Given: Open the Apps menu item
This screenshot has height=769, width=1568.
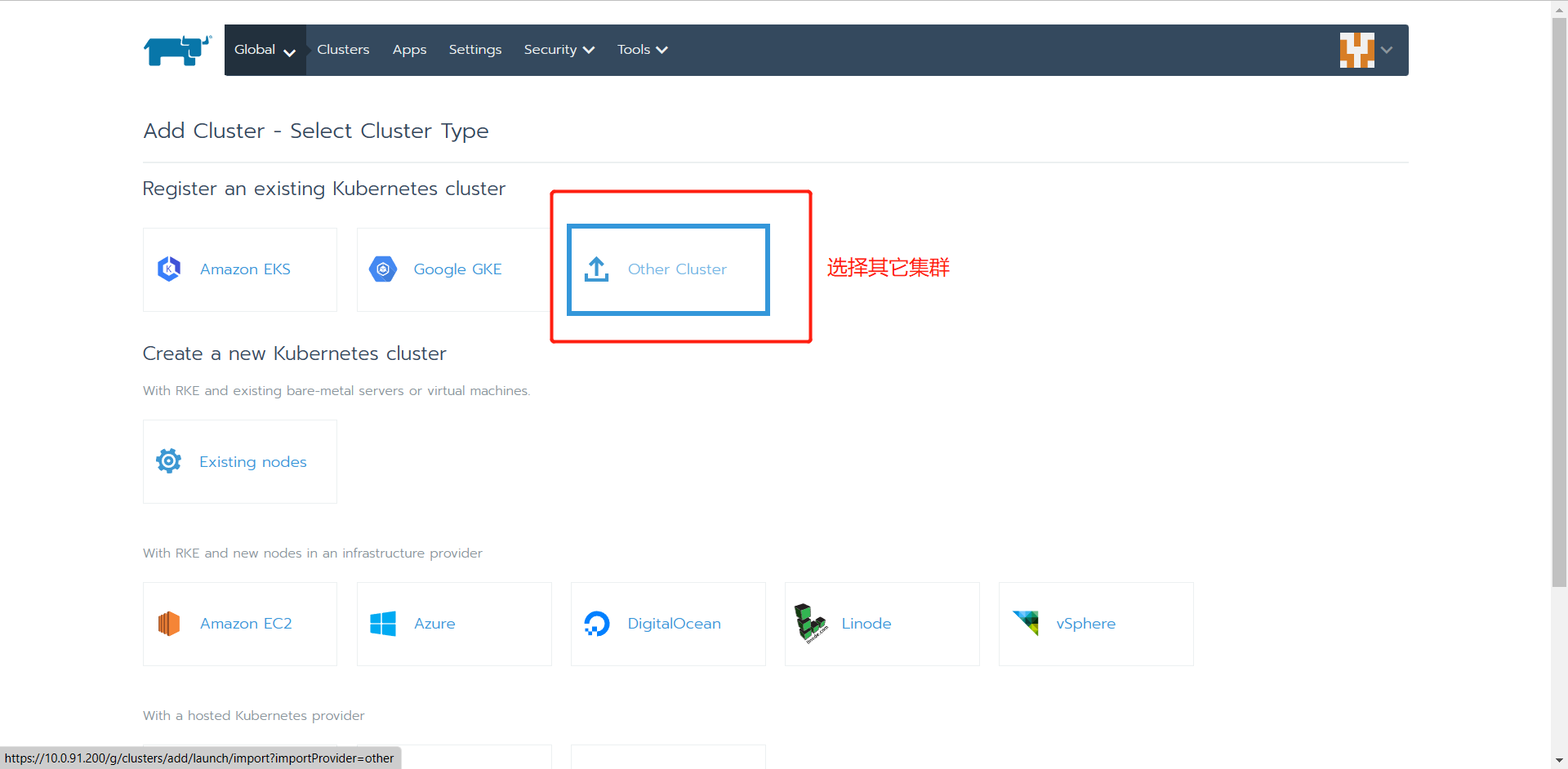Looking at the screenshot, I should [409, 49].
